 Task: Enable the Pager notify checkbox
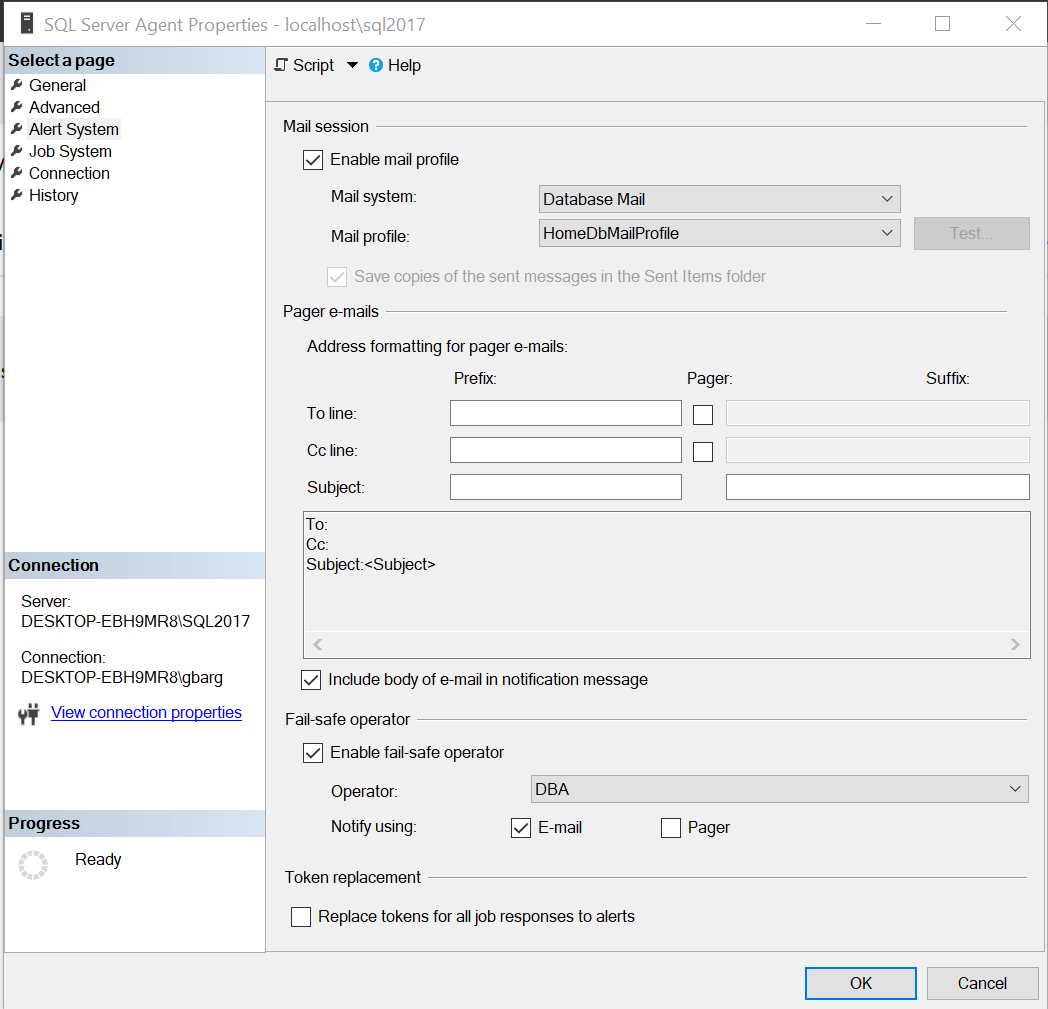point(671,828)
